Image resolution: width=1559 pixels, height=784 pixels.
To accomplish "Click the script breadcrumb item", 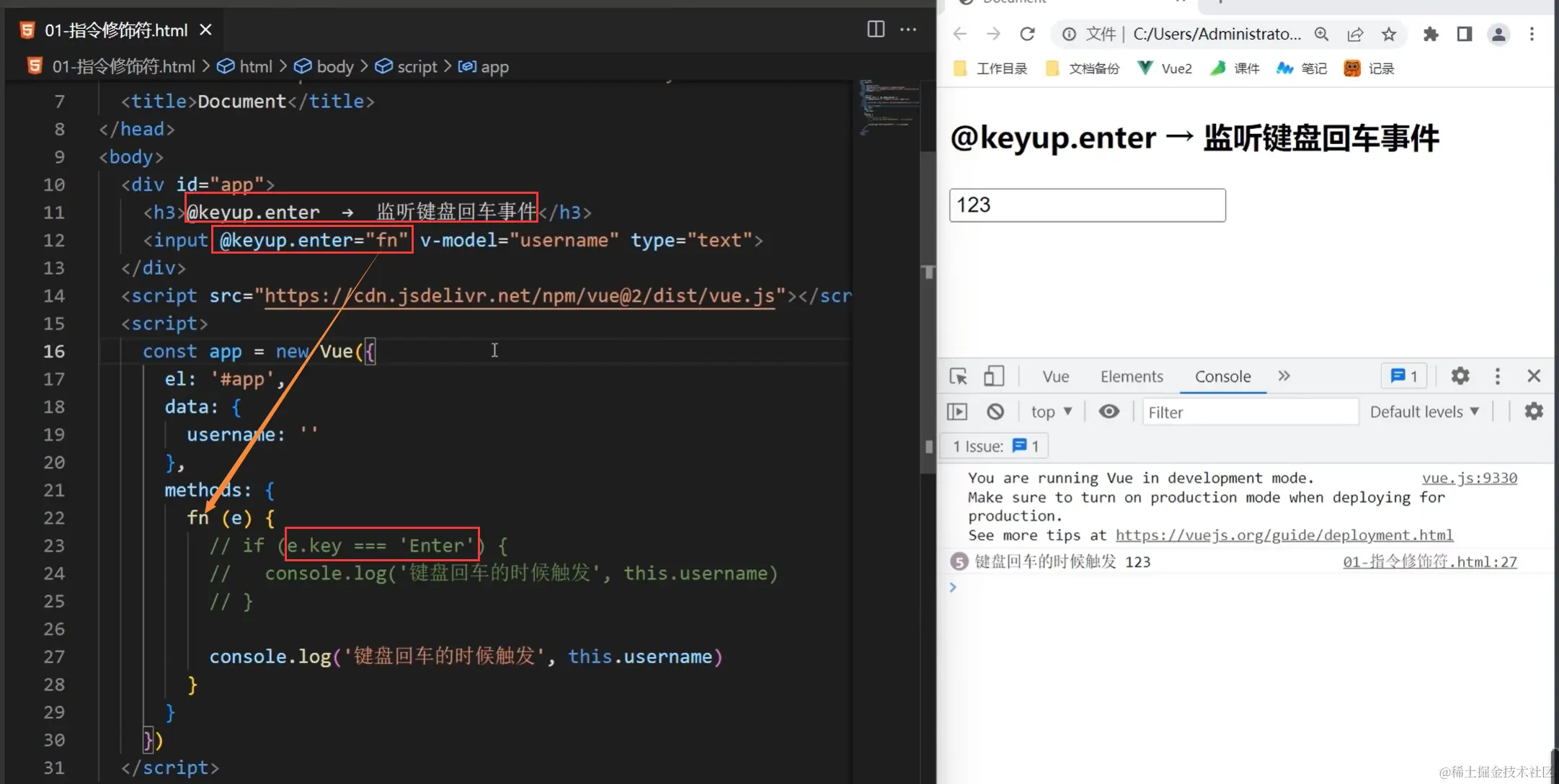I will 407,66.
